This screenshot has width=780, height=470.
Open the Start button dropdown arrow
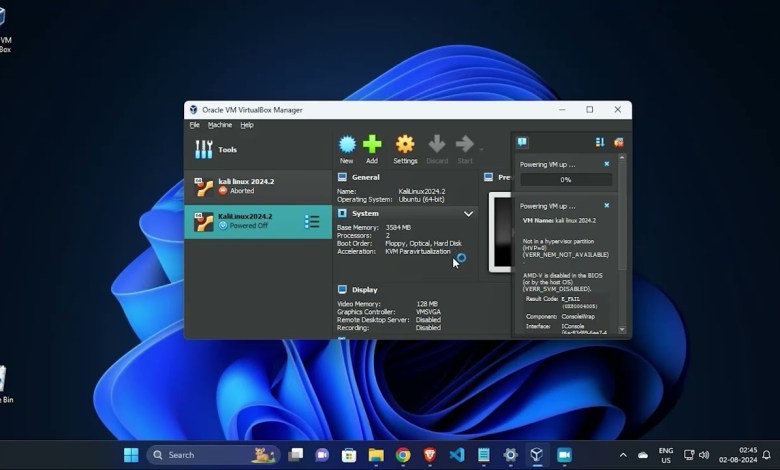click(481, 149)
